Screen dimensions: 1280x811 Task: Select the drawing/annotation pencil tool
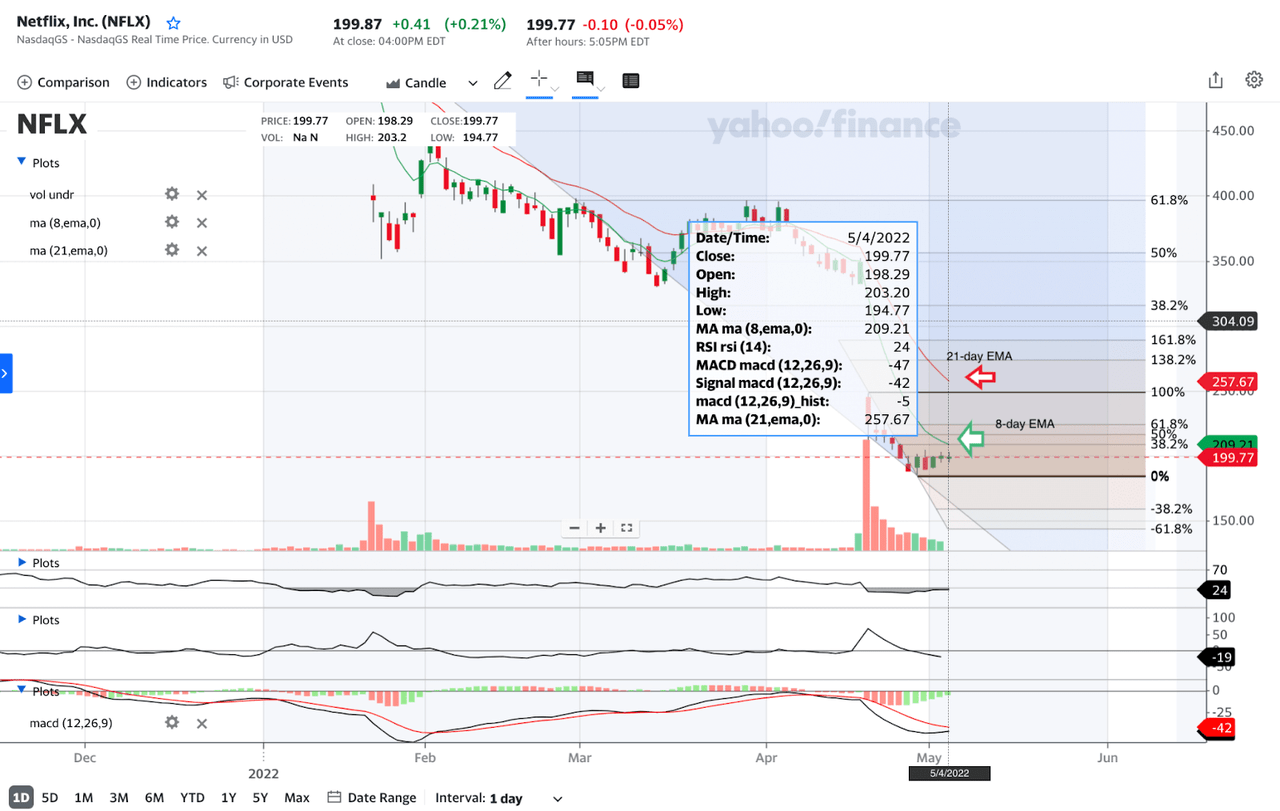pos(502,81)
